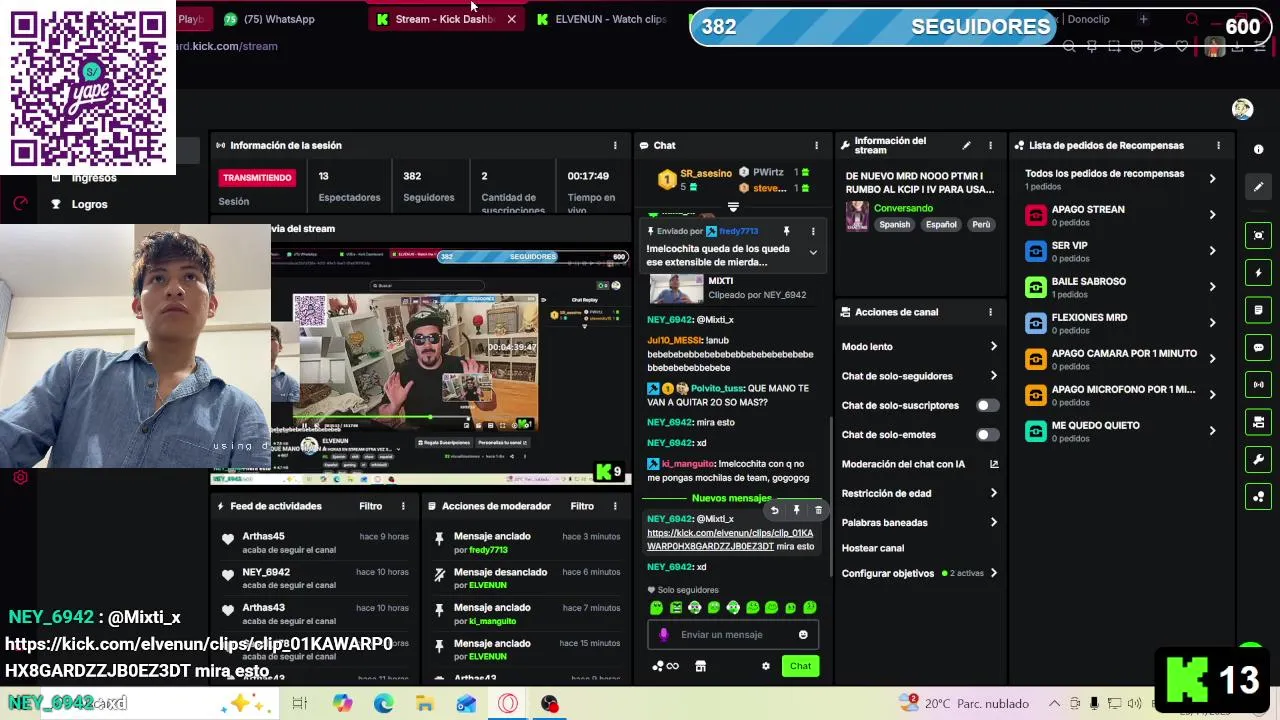The width and height of the screenshot is (1280, 720).
Task: Expand Palabras baneadas options
Action: coord(994,522)
